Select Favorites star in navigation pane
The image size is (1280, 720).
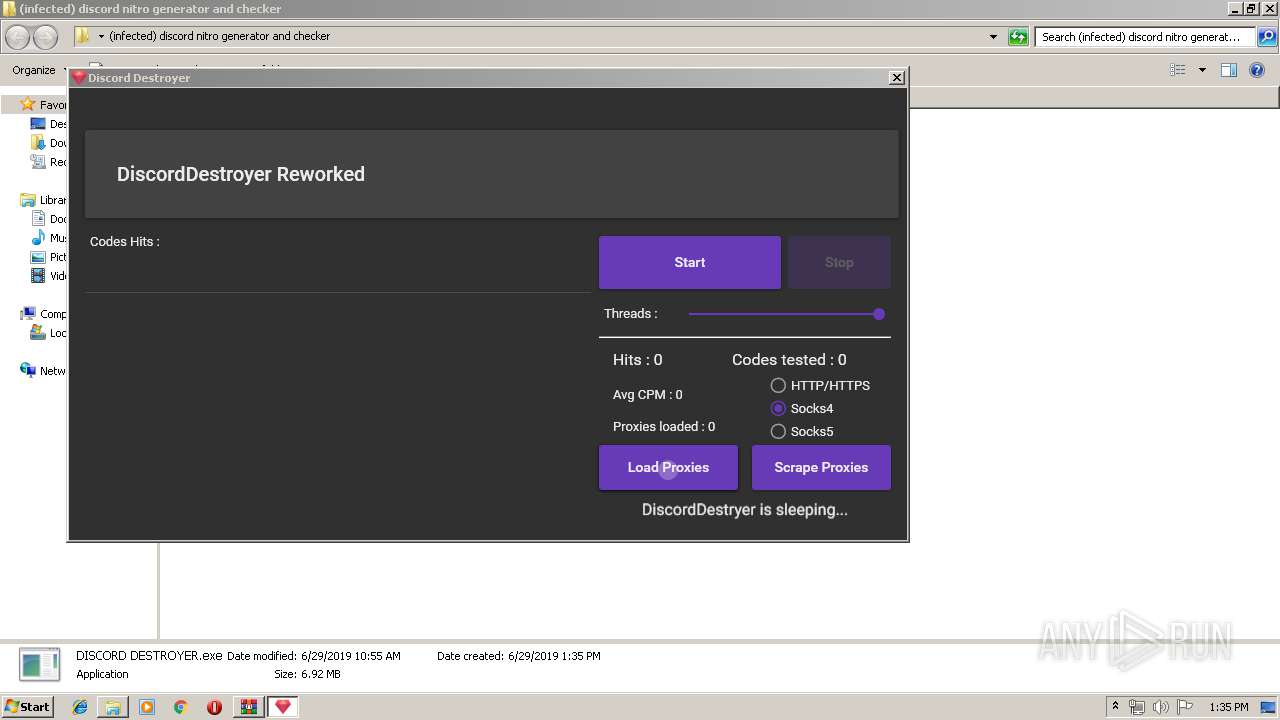coord(28,105)
